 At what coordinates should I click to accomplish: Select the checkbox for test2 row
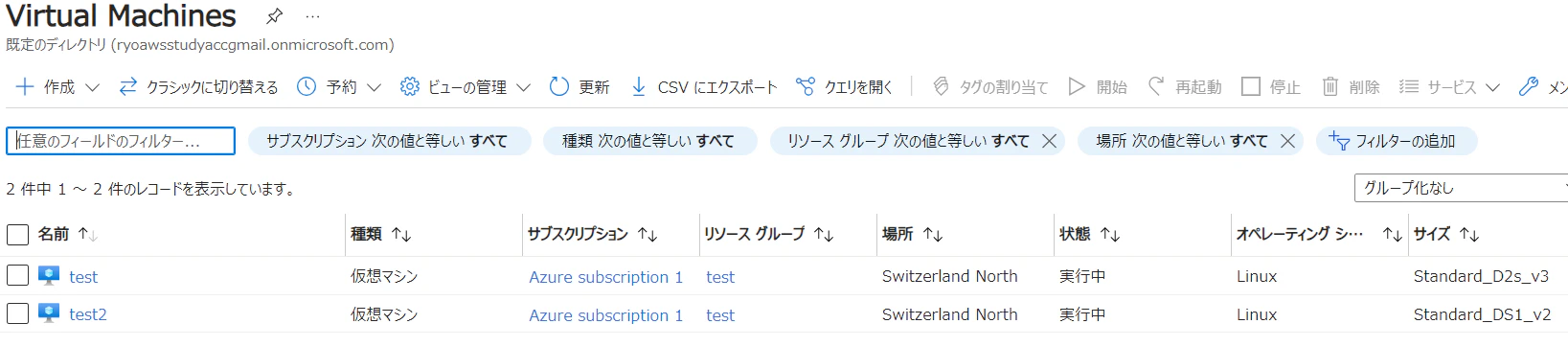17,313
